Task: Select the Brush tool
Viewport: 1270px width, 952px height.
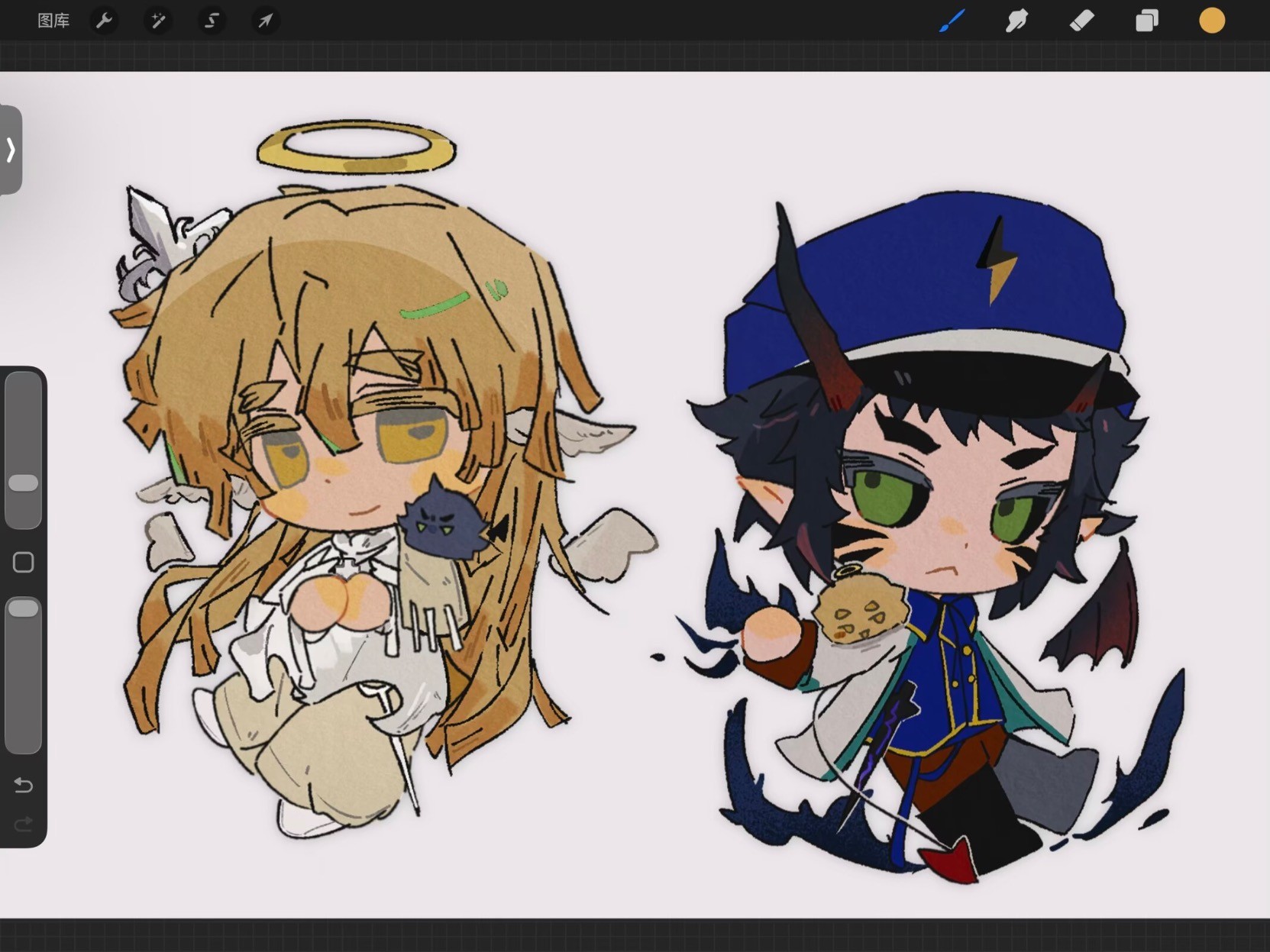Action: pos(952,21)
